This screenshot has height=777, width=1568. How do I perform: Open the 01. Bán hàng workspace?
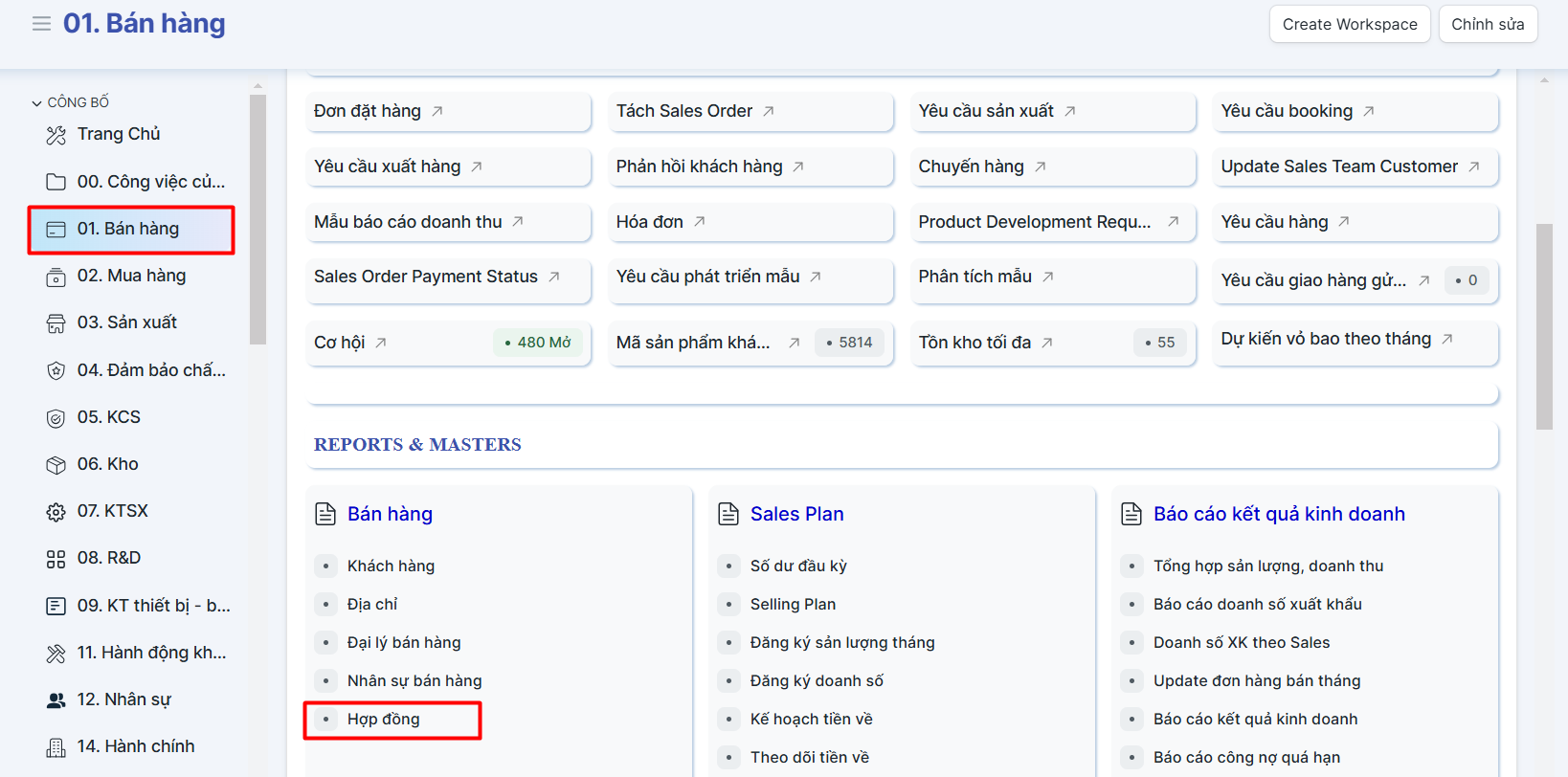click(x=128, y=229)
